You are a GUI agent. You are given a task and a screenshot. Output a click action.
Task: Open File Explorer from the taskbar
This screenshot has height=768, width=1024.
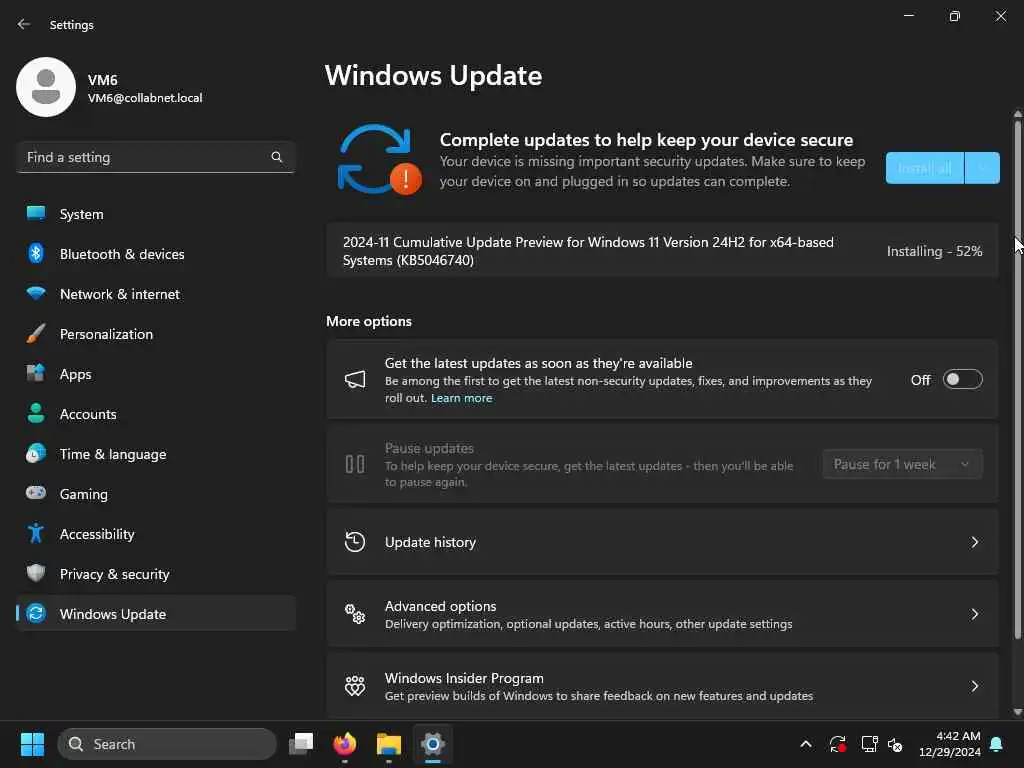coord(389,744)
